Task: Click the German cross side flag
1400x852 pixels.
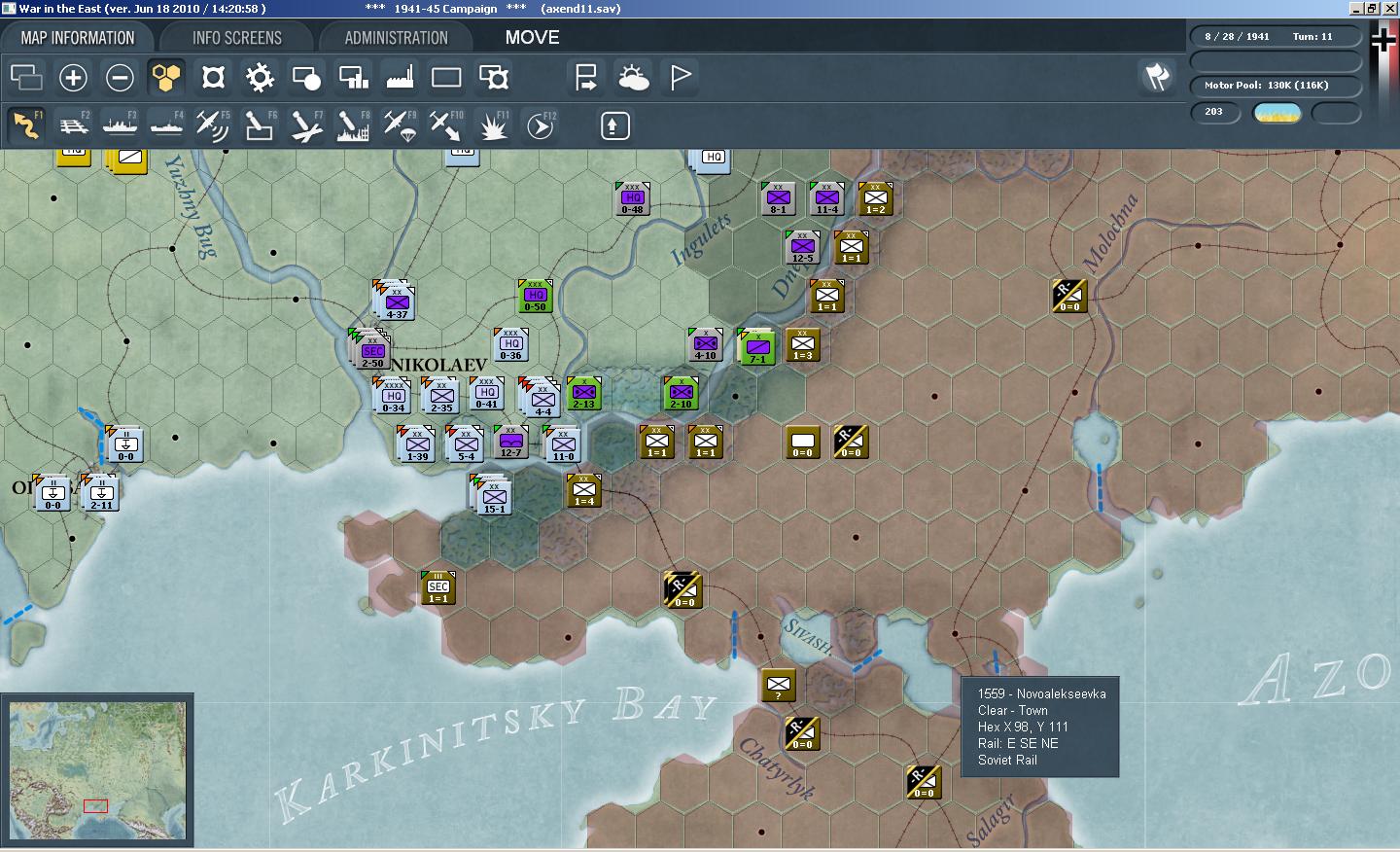Action: pos(1383,39)
